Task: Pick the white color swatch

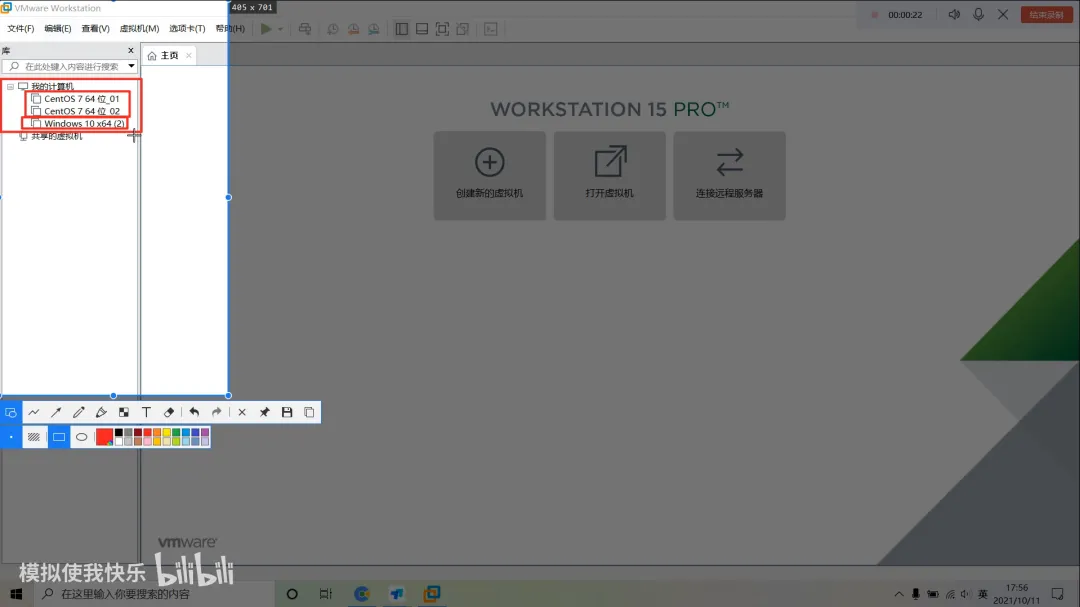Action: [118, 441]
